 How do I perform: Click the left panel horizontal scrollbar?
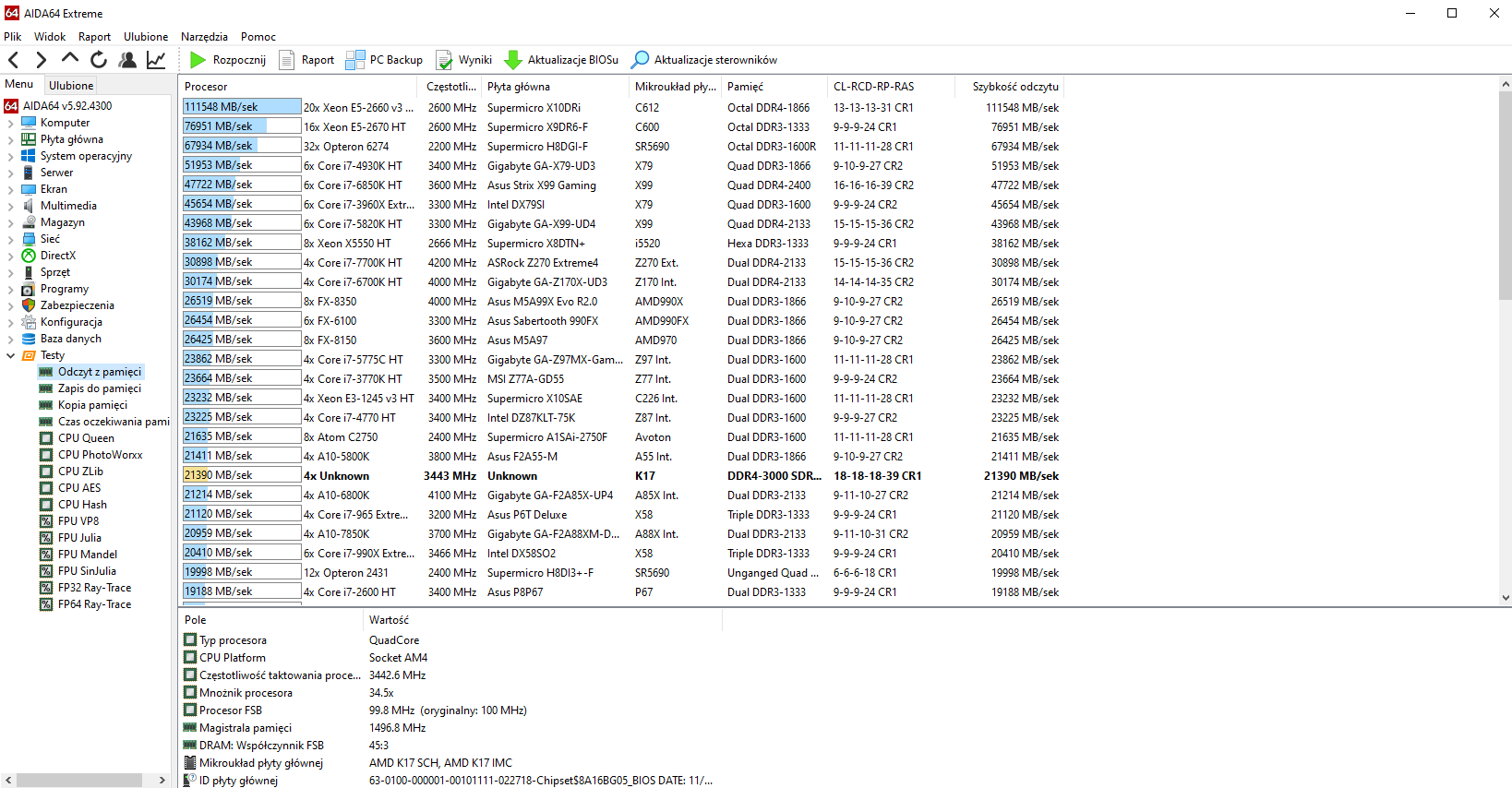[x=83, y=781]
